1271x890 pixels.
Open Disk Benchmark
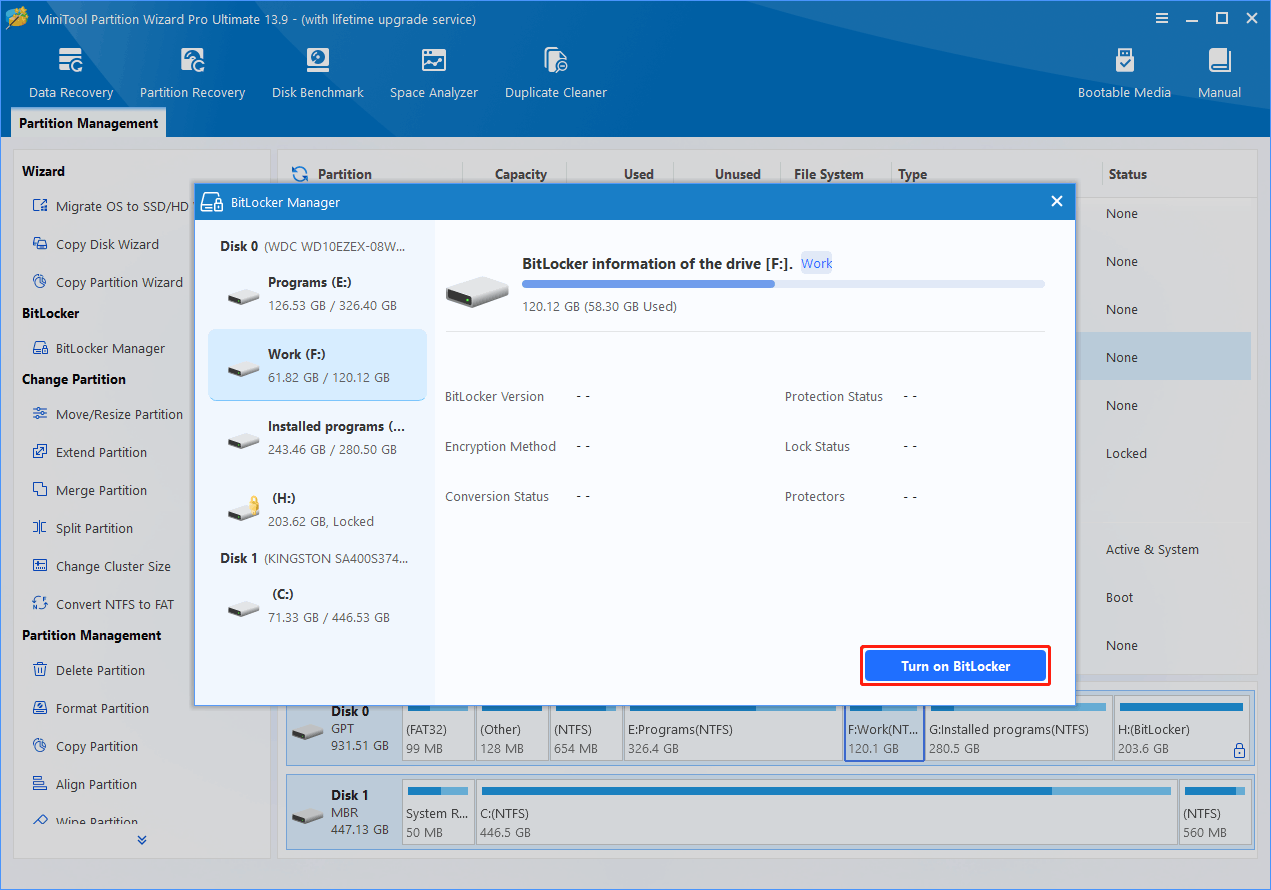[318, 73]
